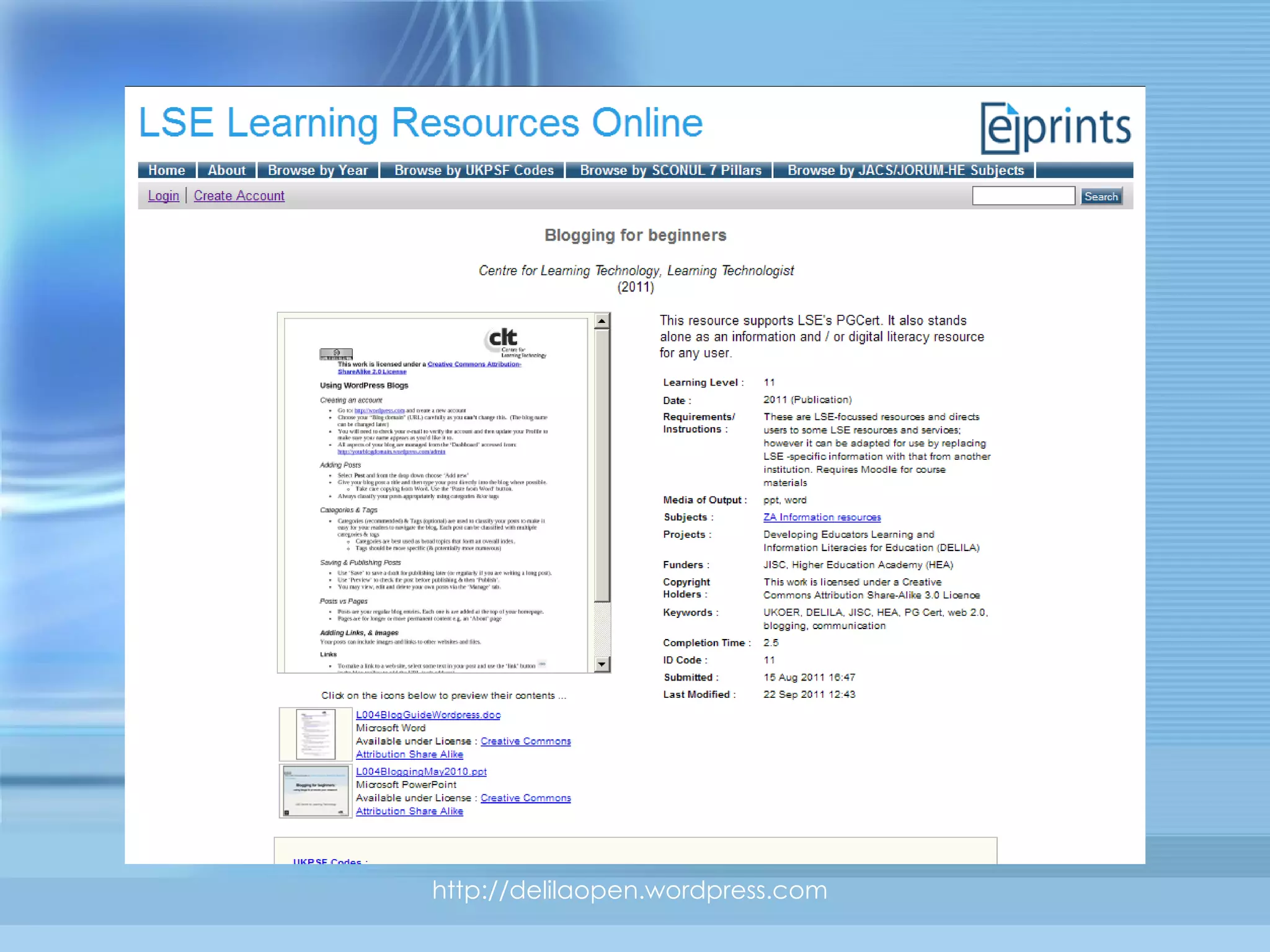
Task: Open the About menu item
Action: click(226, 170)
